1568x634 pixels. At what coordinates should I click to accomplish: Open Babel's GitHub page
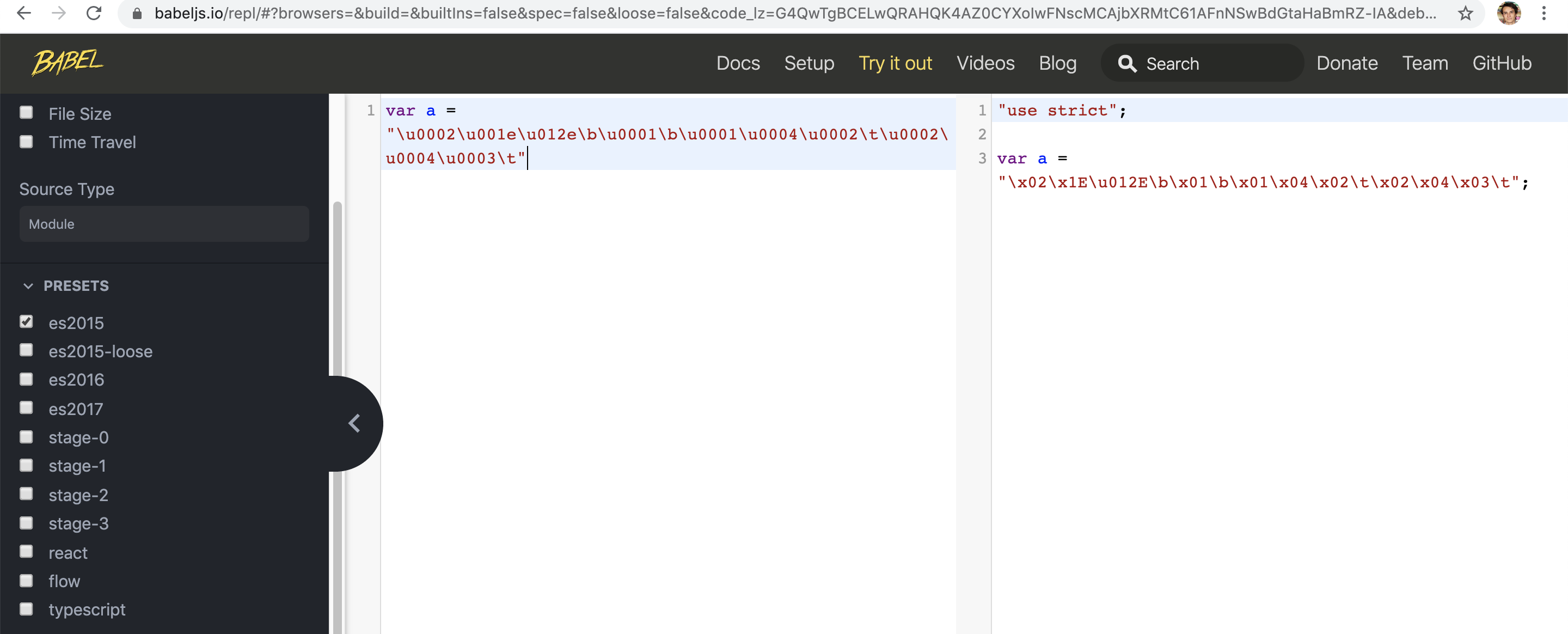[x=1502, y=63]
